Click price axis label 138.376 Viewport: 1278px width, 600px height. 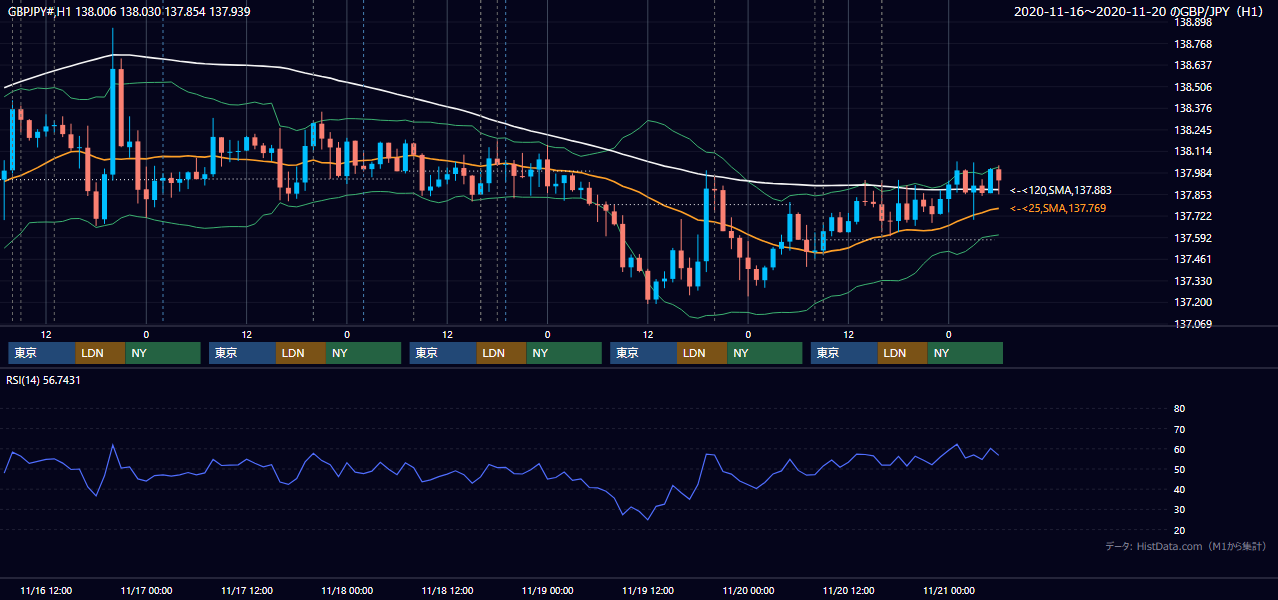1192,109
